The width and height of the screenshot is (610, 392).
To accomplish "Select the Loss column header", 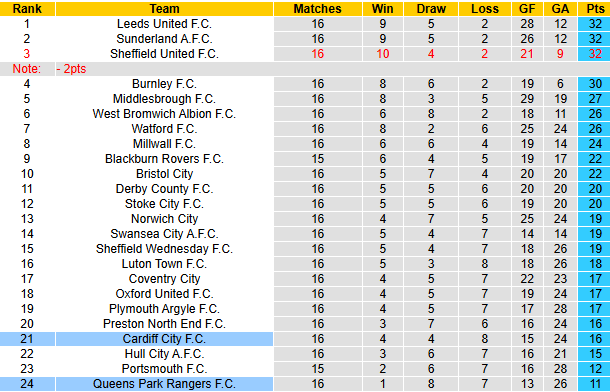I will (484, 9).
